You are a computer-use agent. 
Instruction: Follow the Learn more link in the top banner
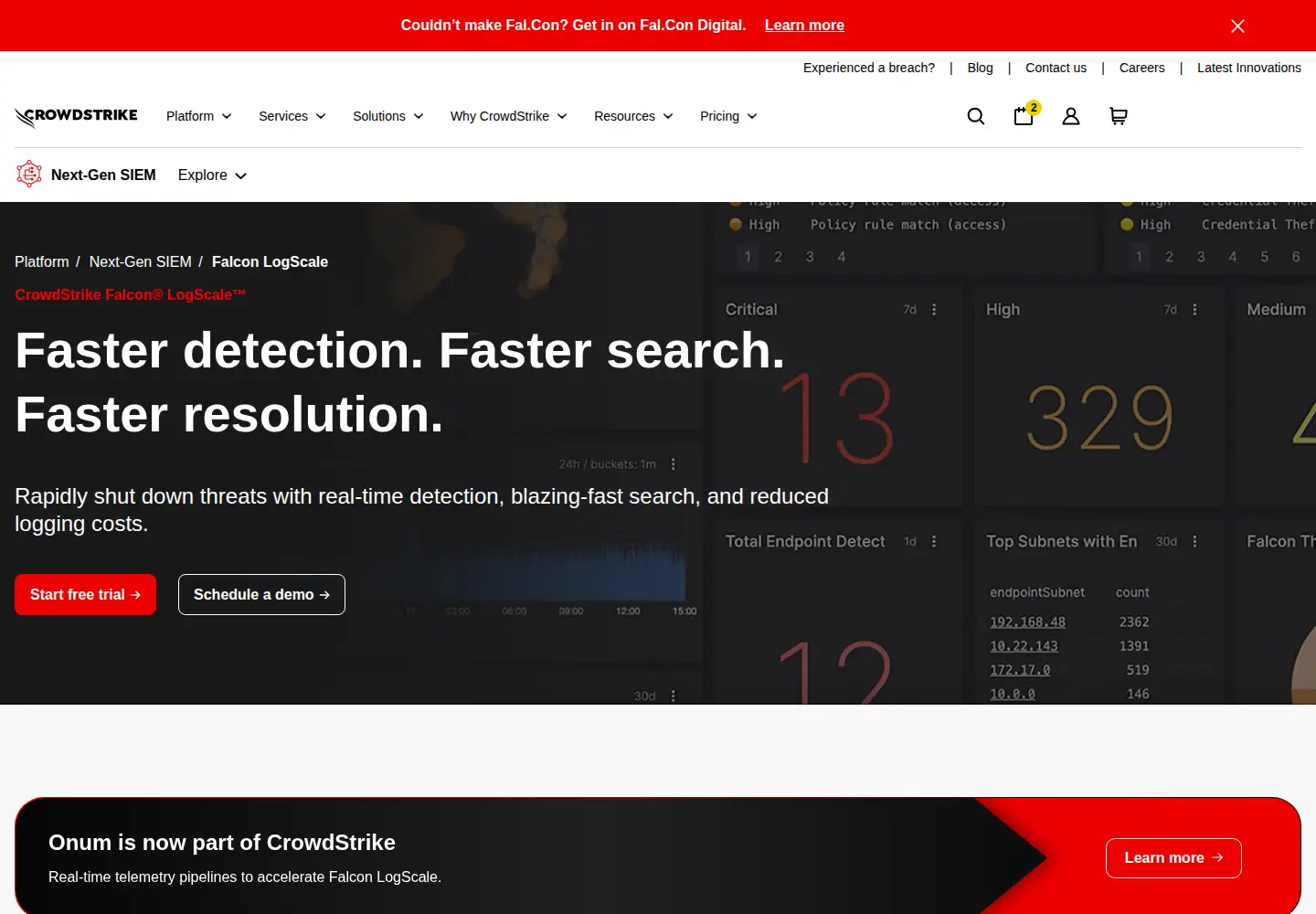coord(804,26)
